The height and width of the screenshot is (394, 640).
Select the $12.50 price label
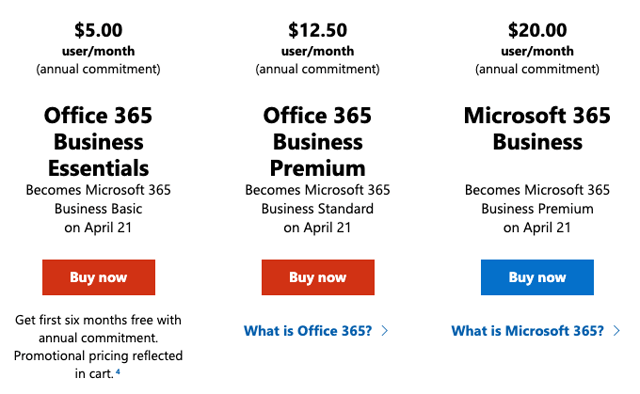pos(318,30)
